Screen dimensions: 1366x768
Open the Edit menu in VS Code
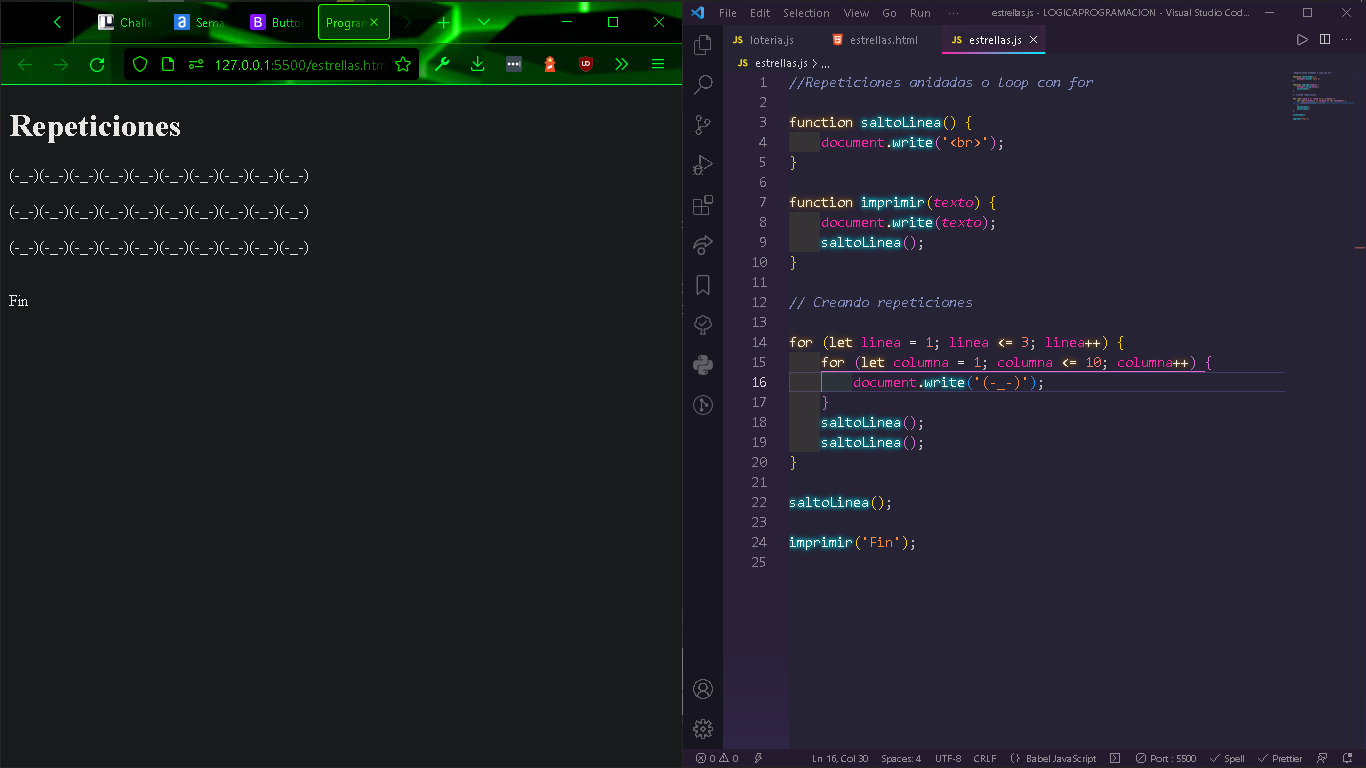(760, 13)
